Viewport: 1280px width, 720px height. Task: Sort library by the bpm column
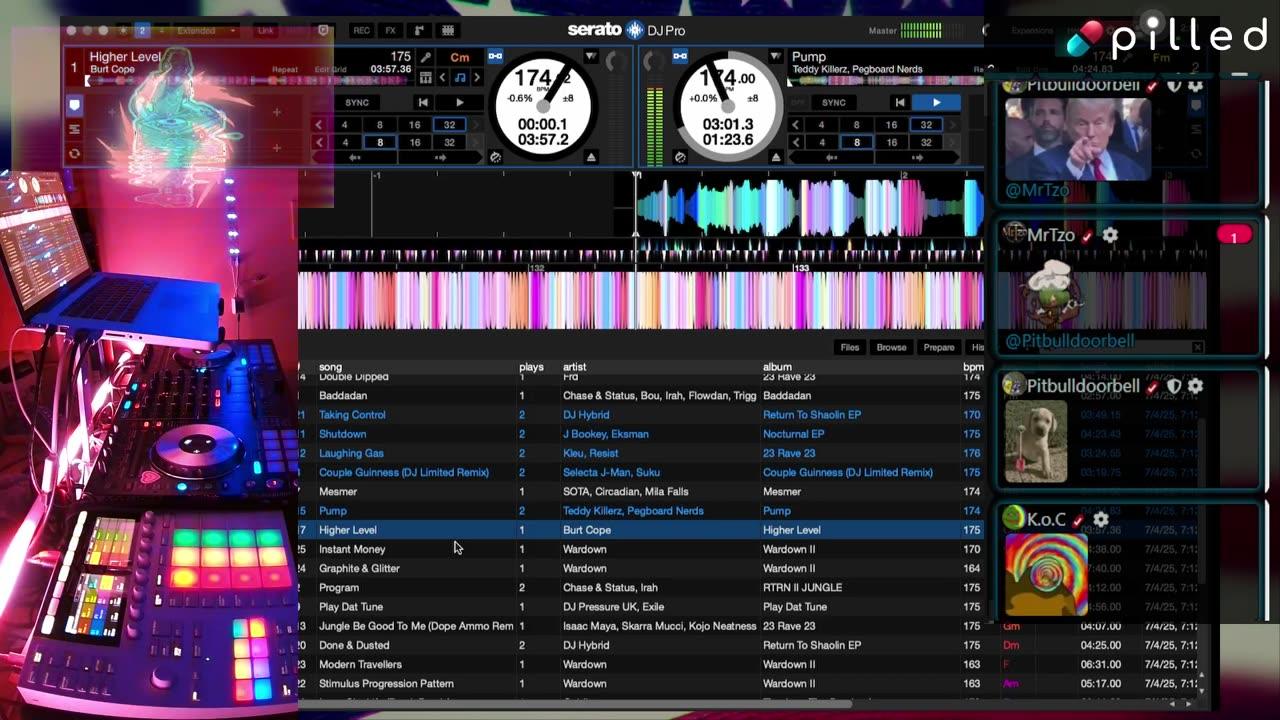tap(973, 367)
